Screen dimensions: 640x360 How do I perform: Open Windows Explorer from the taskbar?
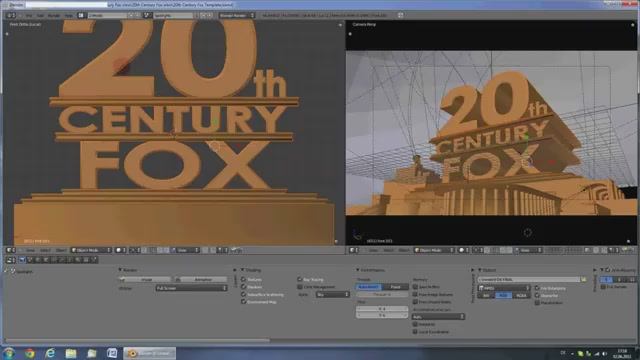click(x=71, y=353)
